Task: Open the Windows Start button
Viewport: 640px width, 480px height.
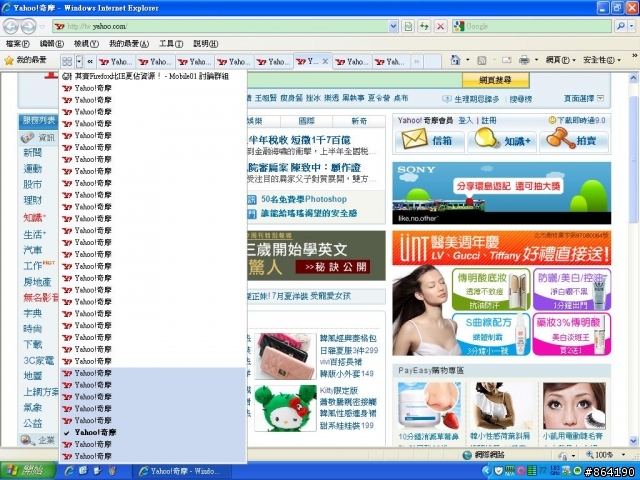Action: 28,471
